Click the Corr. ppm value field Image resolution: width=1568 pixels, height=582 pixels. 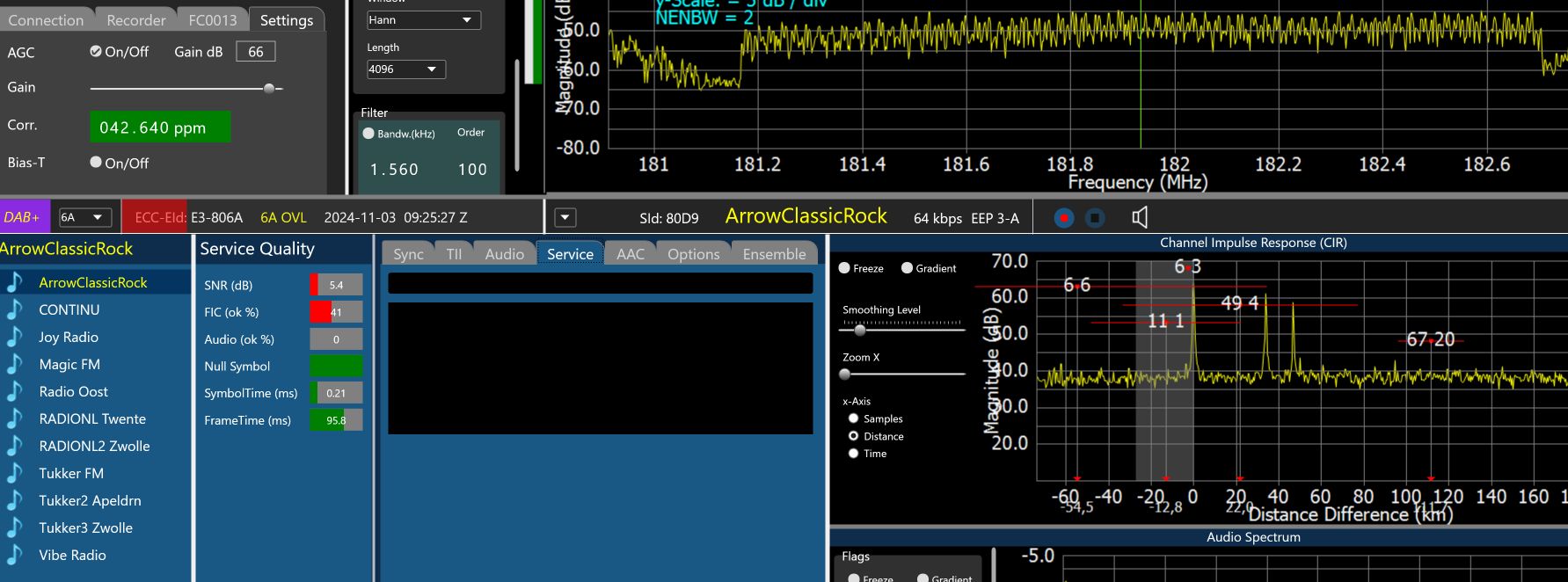point(159,127)
